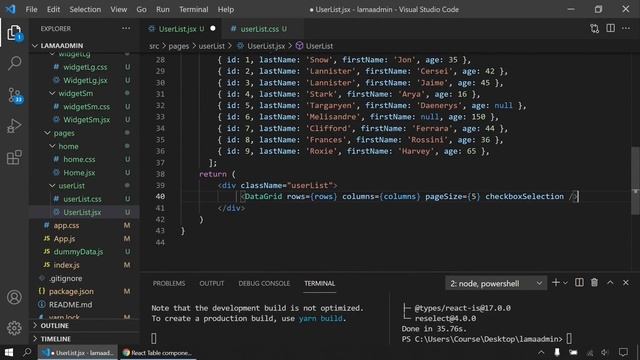Open the notification center icon in taskbar

[623, 352]
